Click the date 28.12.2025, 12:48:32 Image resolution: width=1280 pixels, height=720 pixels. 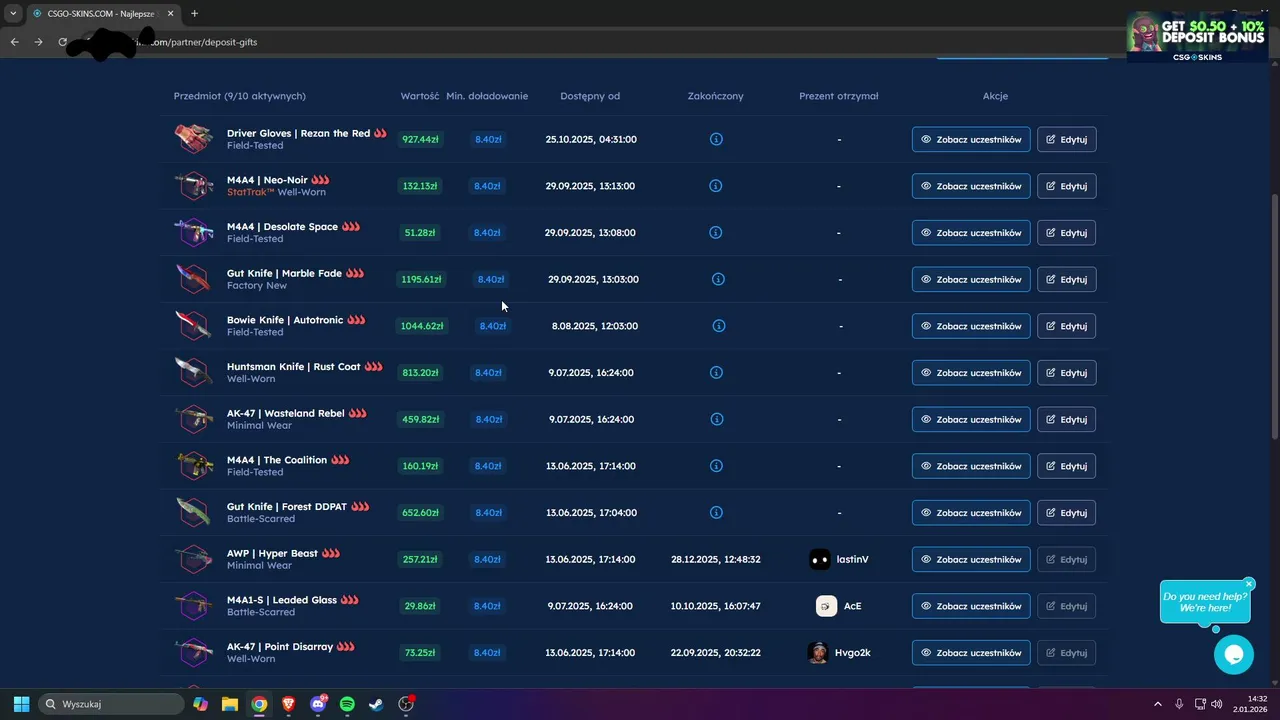click(716, 559)
